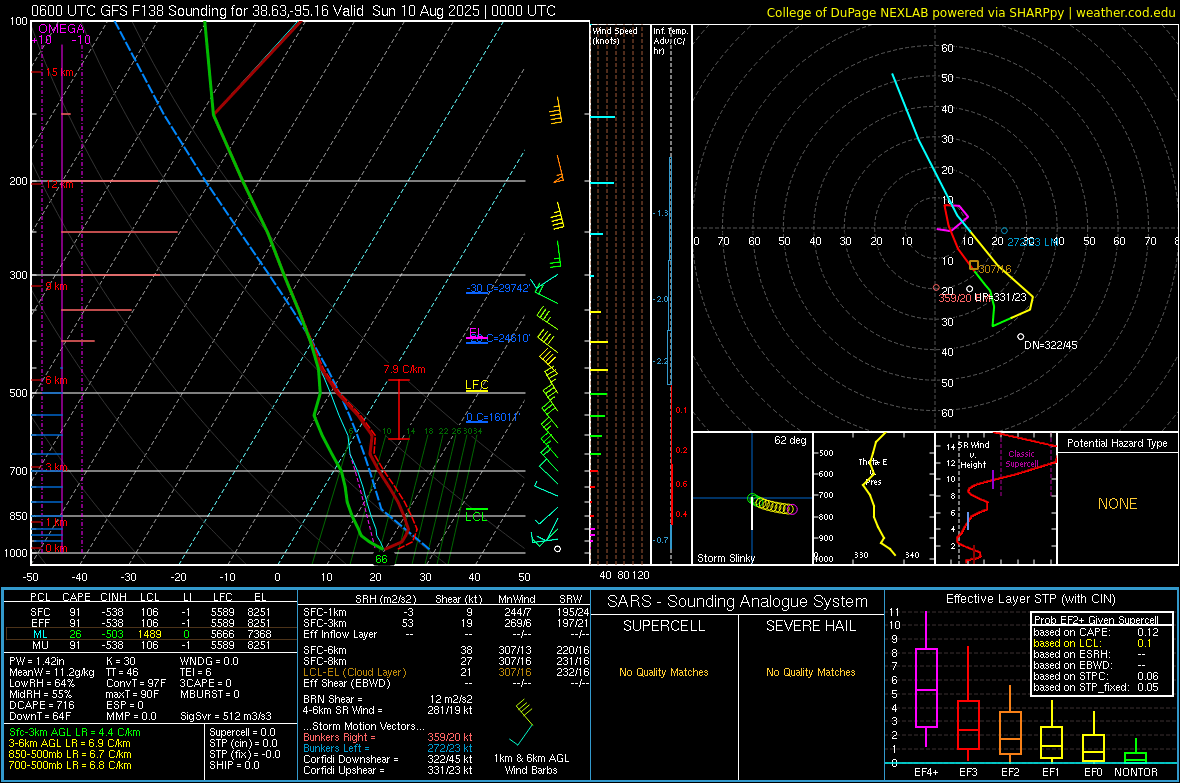
Task: Click the SHIP = 0.0 value
Action: [234, 765]
